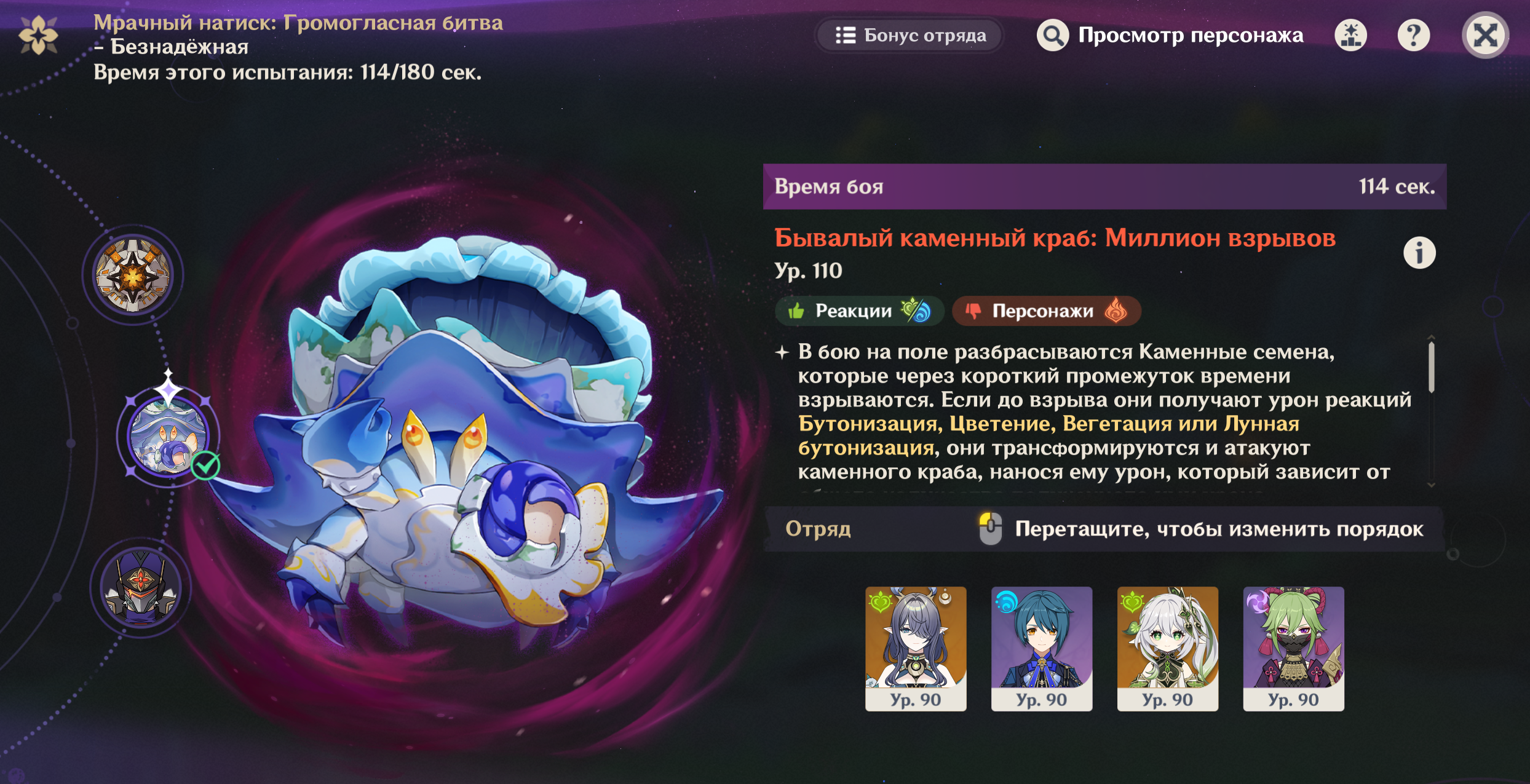Image resolution: width=1530 pixels, height=784 pixels.
Task: Click the scroll-up arrow of description
Action: [1432, 338]
